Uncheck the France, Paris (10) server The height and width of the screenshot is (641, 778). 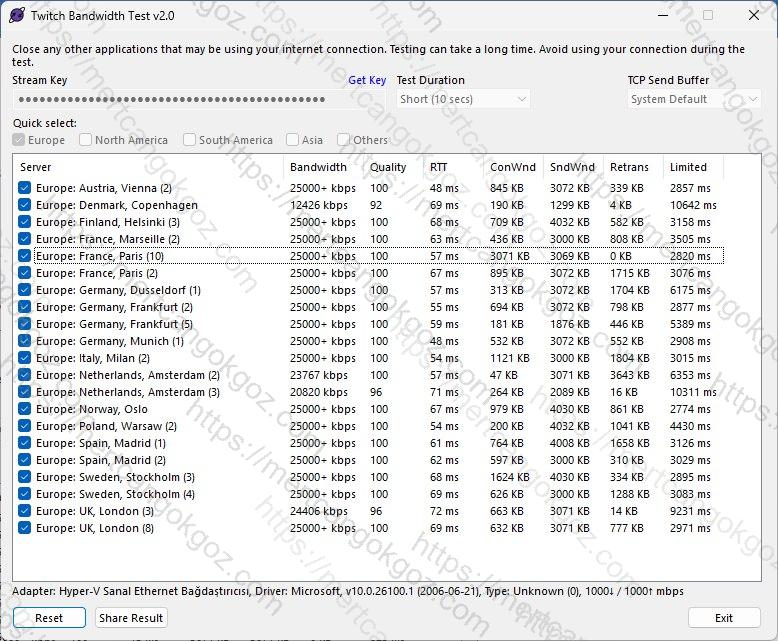pos(24,256)
